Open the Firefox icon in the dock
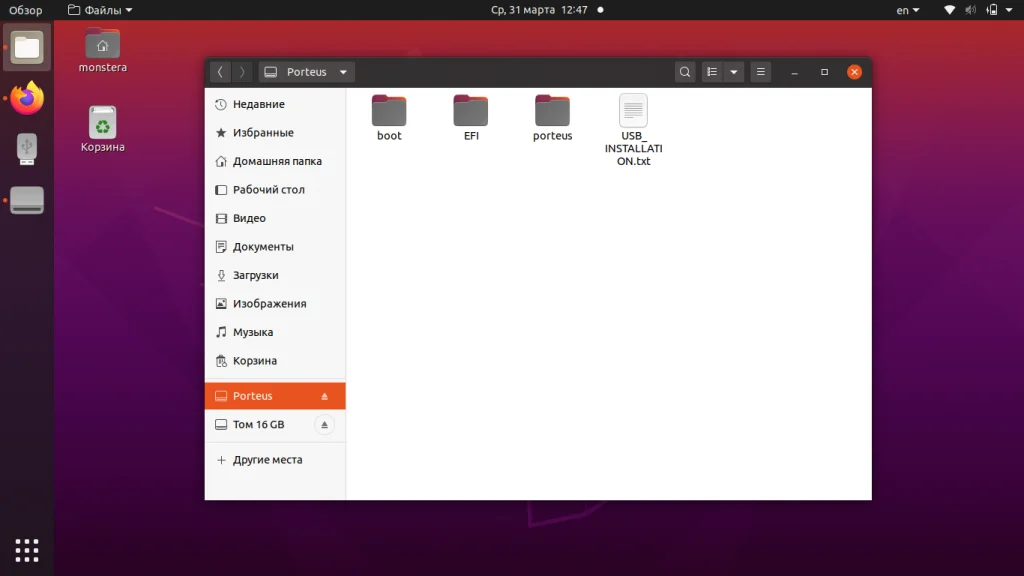The image size is (1024, 576). (x=26, y=97)
